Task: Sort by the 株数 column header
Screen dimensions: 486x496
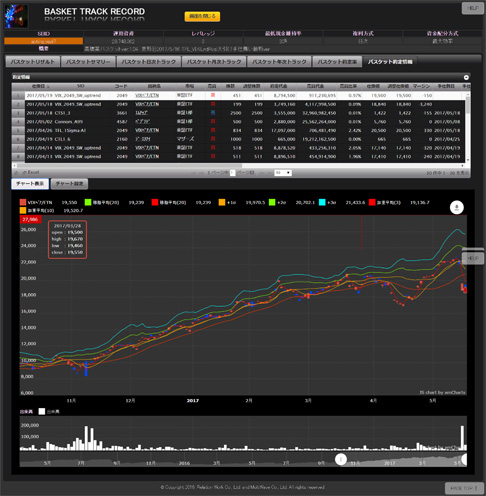Action: click(x=230, y=86)
